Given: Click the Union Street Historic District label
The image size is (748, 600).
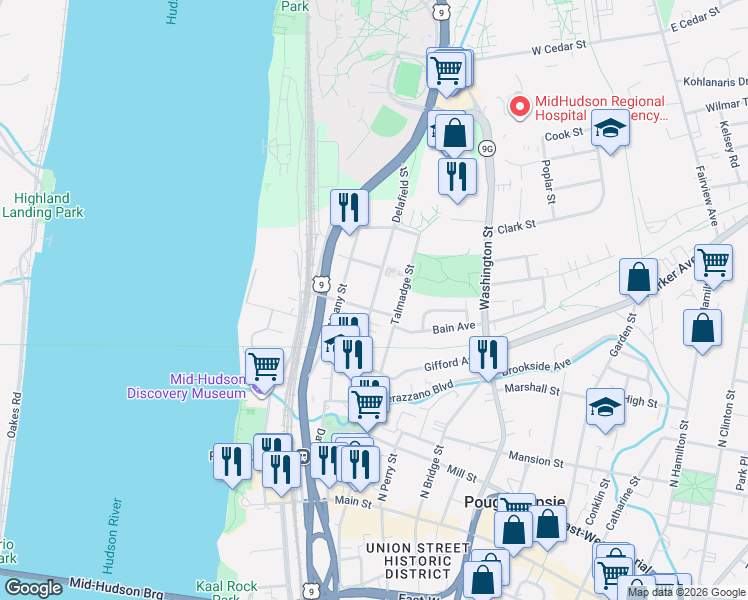Looking at the screenshot, I should point(417,561).
